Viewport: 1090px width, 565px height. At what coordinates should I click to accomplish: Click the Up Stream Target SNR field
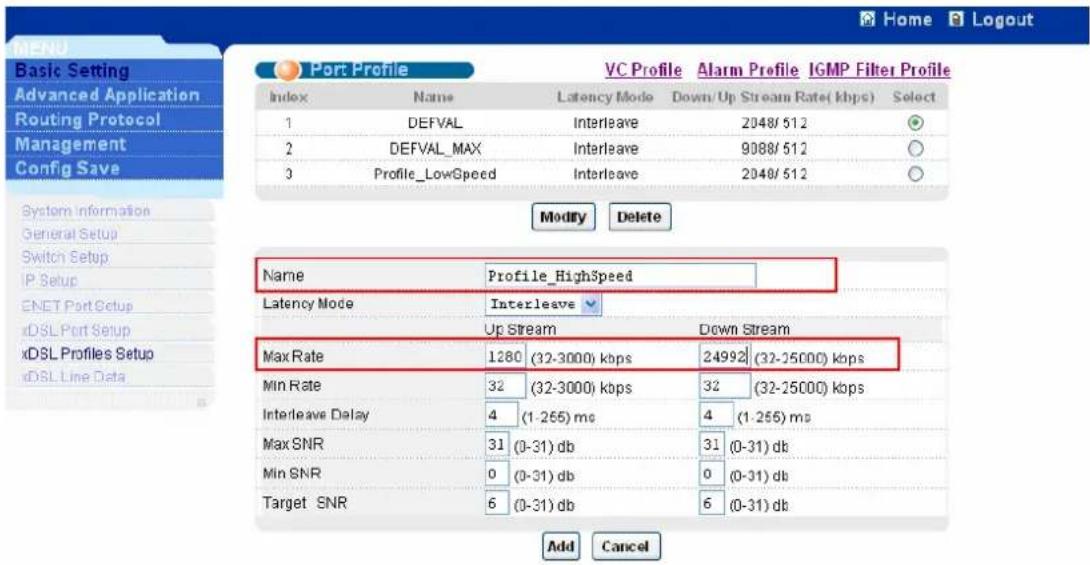pos(497,504)
